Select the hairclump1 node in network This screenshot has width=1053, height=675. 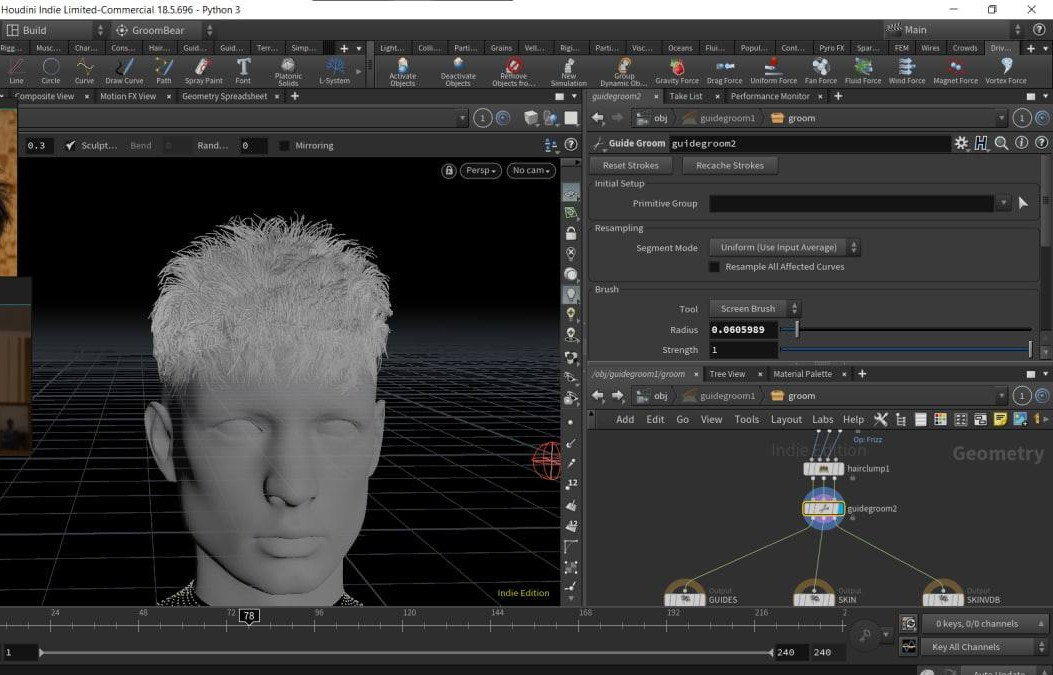click(x=824, y=468)
